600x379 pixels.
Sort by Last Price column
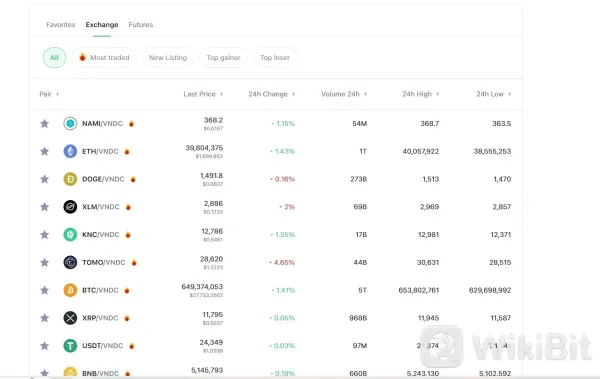[203, 94]
